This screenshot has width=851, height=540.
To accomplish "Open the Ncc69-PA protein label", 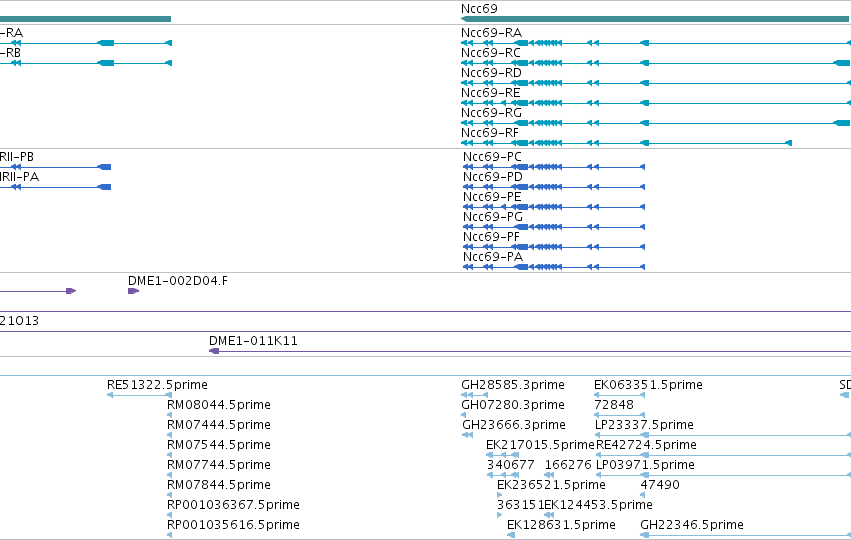I will tap(493, 257).
